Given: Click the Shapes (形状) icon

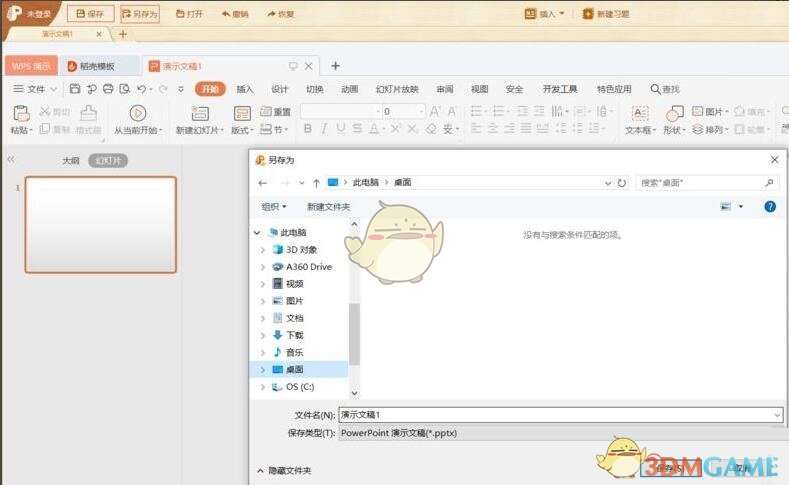Looking at the screenshot, I should (674, 113).
